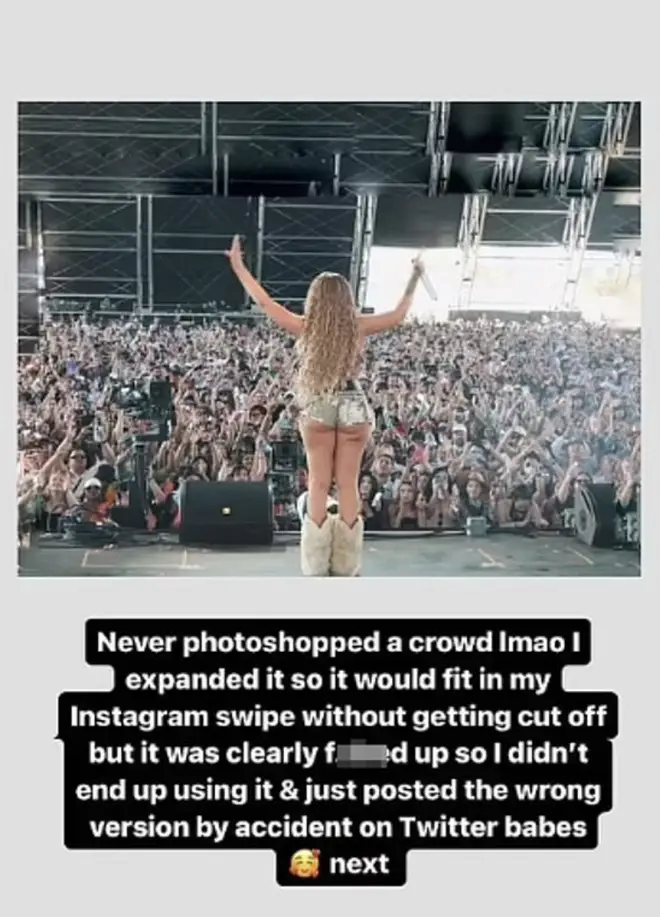The height and width of the screenshot is (917, 660).
Task: Tap the smiling hearts emoji in caption
Action: click(x=305, y=864)
